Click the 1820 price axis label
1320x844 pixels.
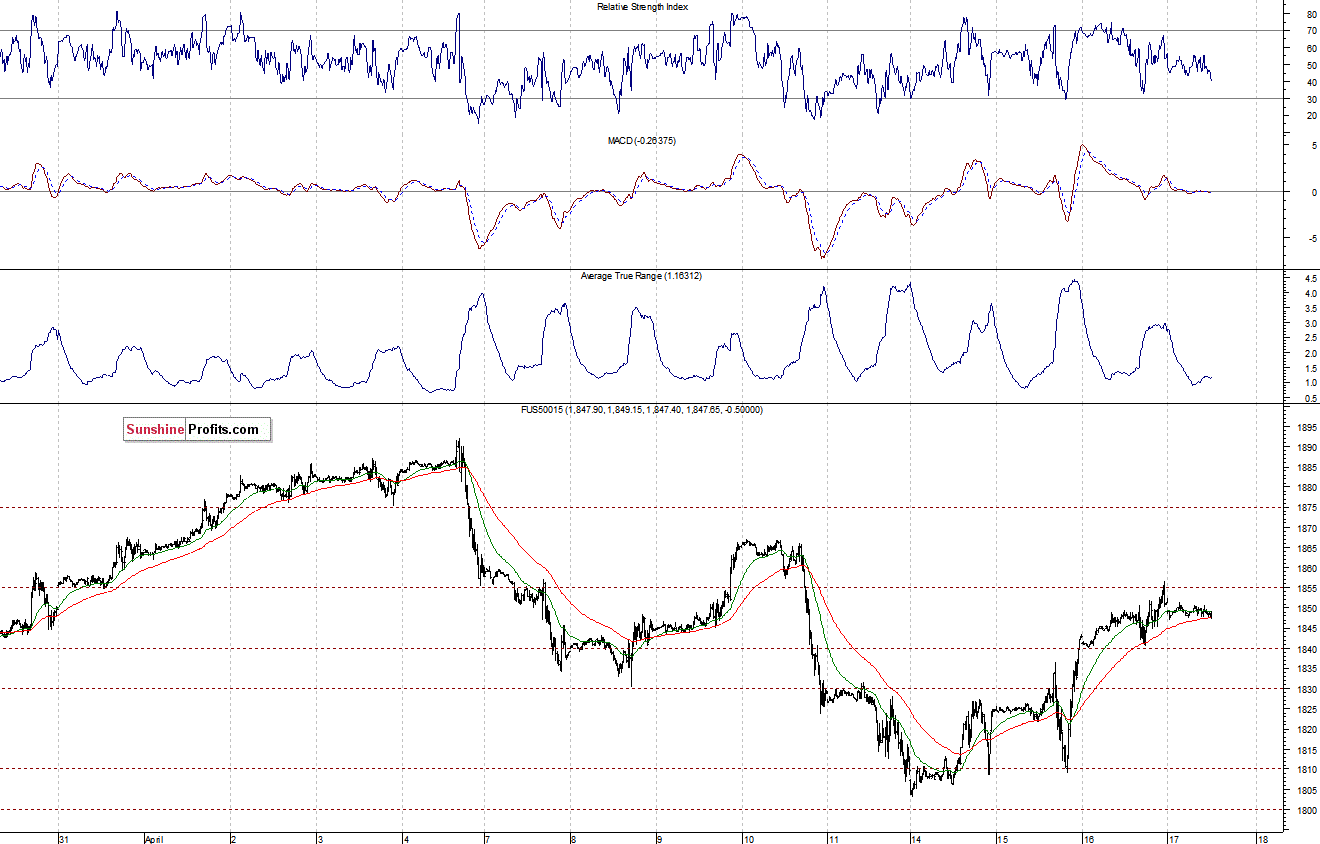1306,729
